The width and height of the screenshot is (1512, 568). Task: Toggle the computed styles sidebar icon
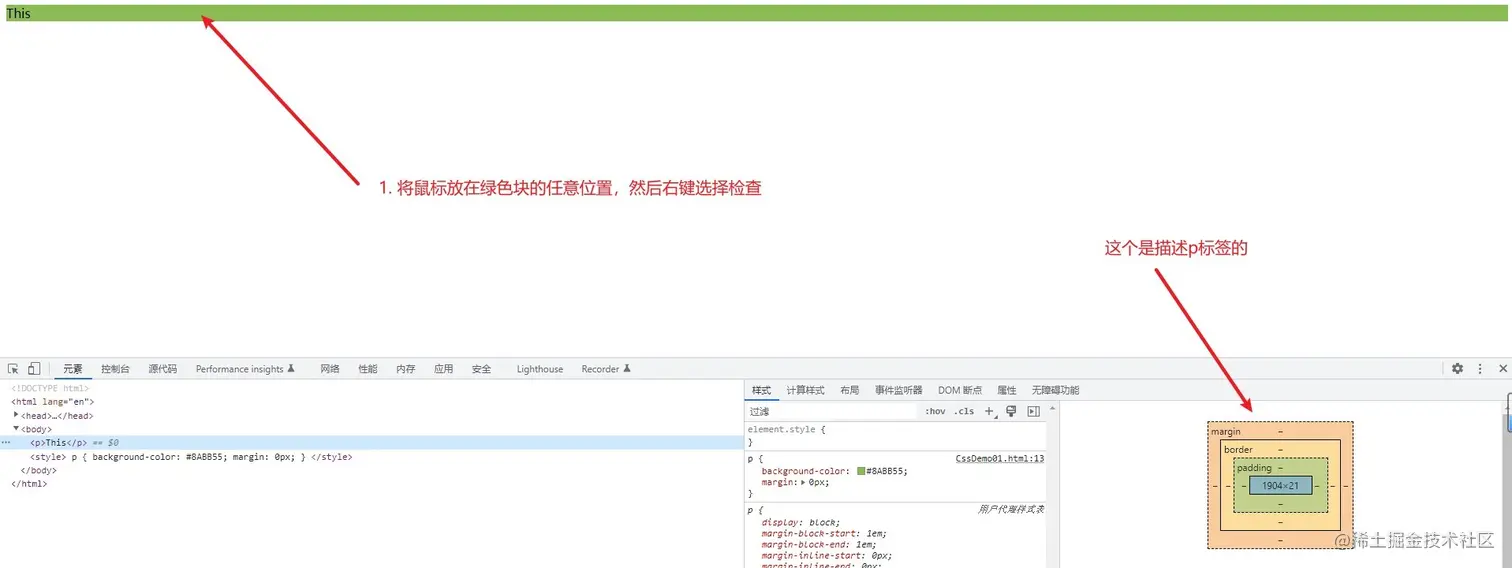1033,411
